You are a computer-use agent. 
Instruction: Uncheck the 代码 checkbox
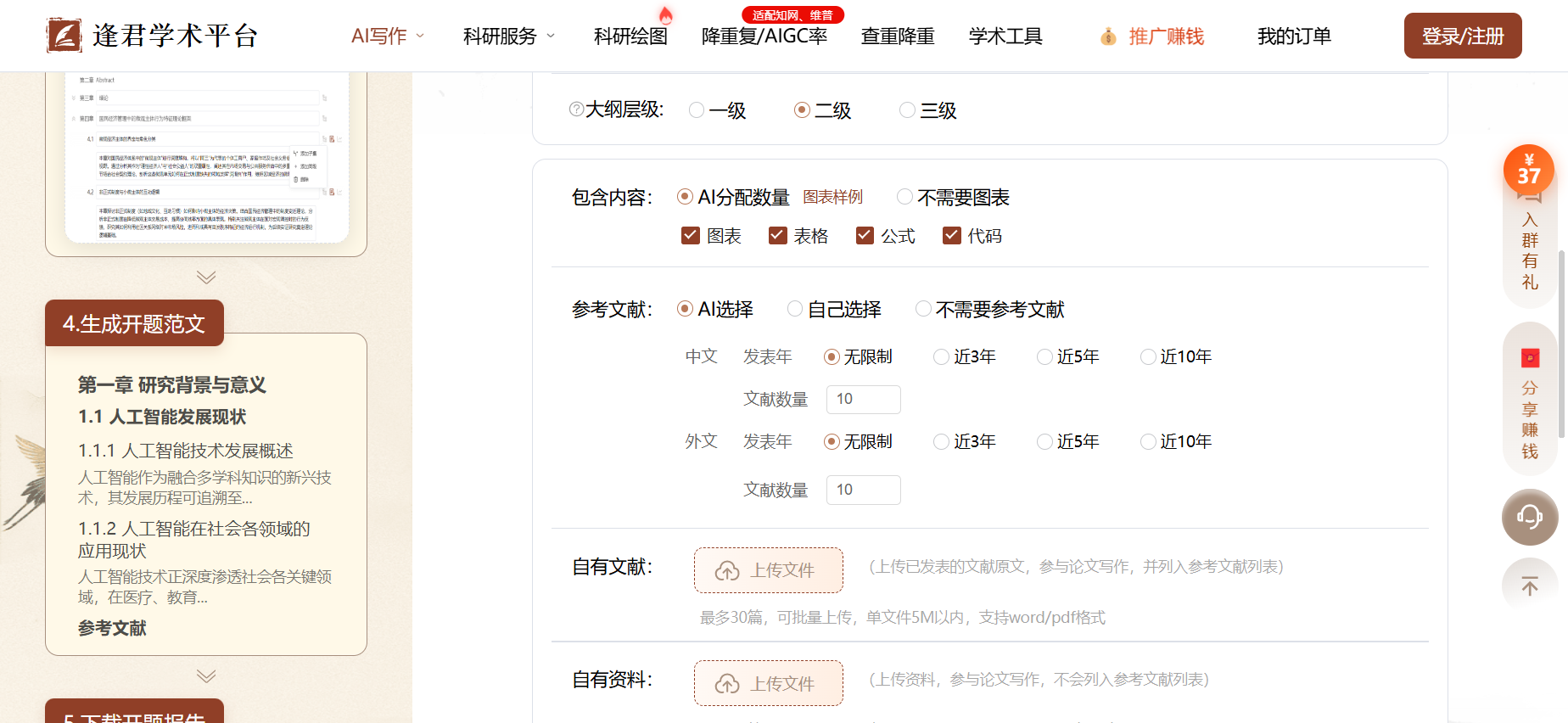(952, 235)
